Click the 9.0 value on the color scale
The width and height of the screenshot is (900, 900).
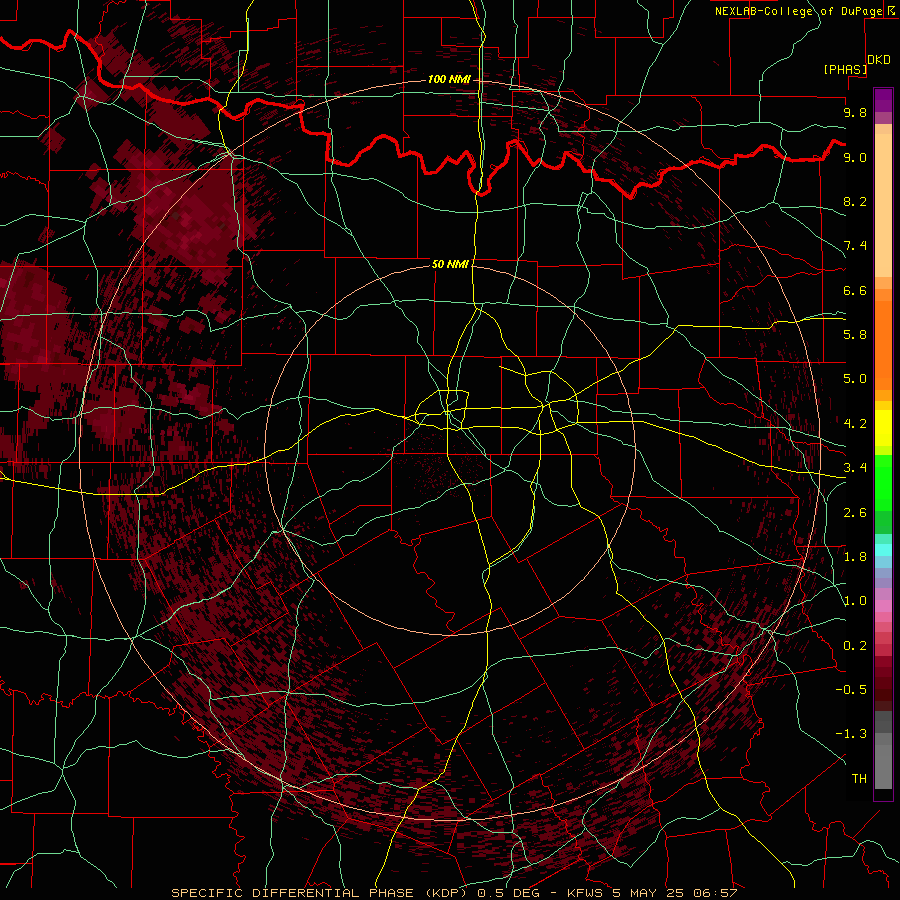(855, 157)
